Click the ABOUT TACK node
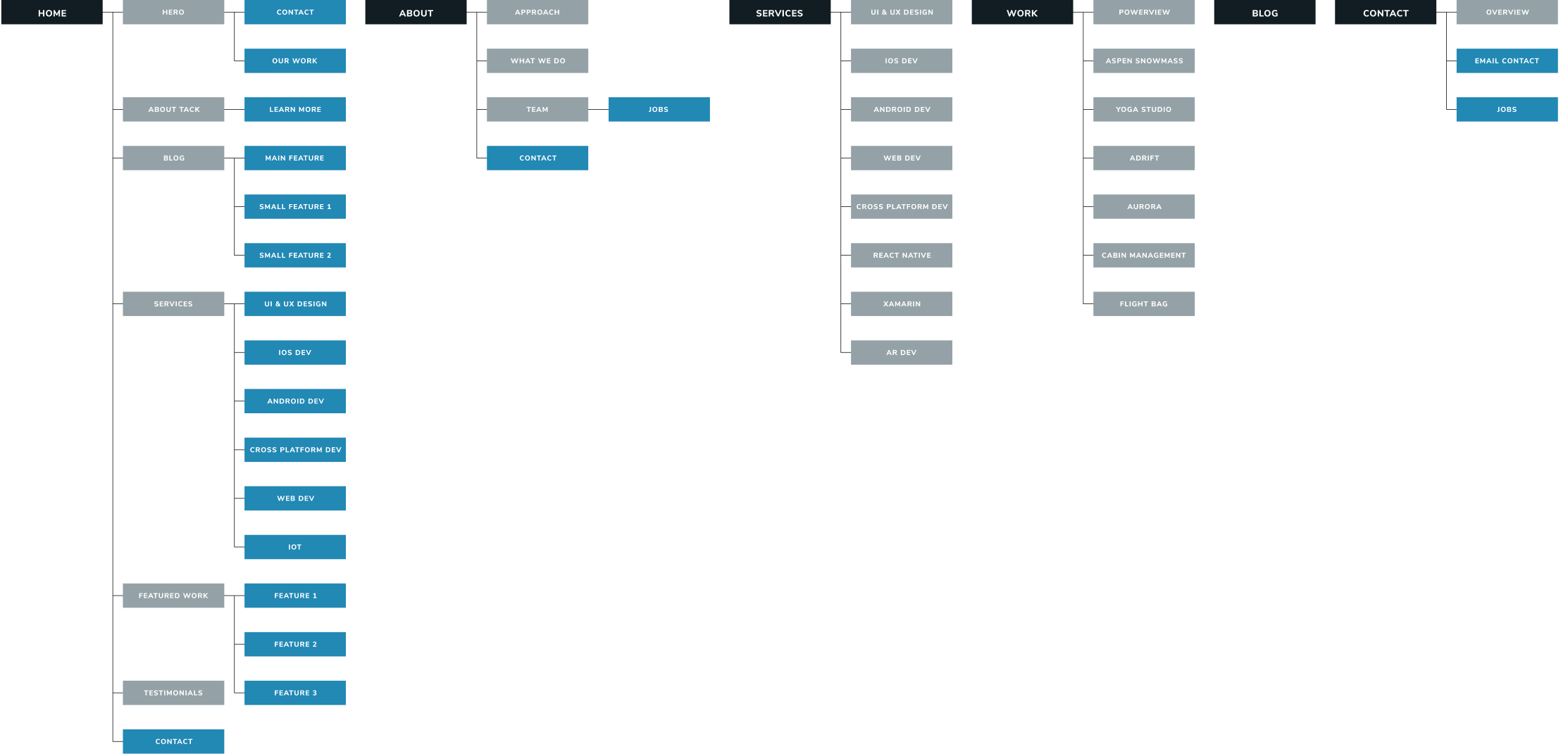 (x=173, y=109)
